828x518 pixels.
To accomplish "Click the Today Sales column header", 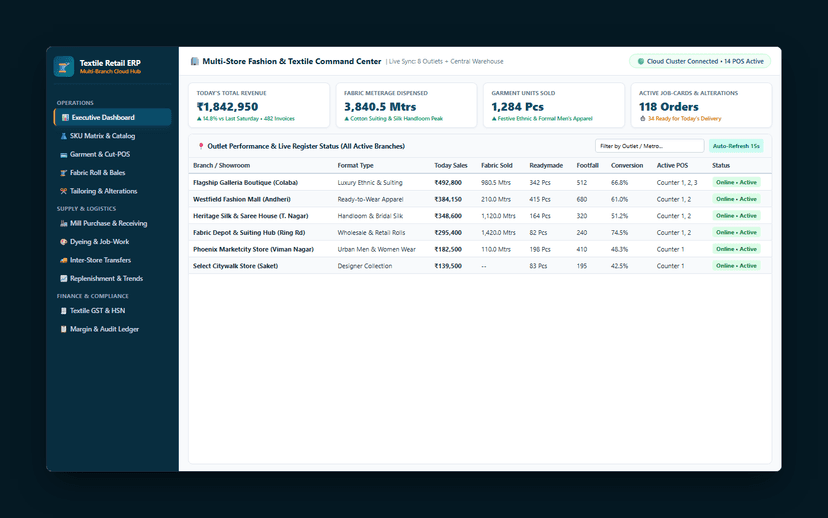I will click(x=451, y=166).
